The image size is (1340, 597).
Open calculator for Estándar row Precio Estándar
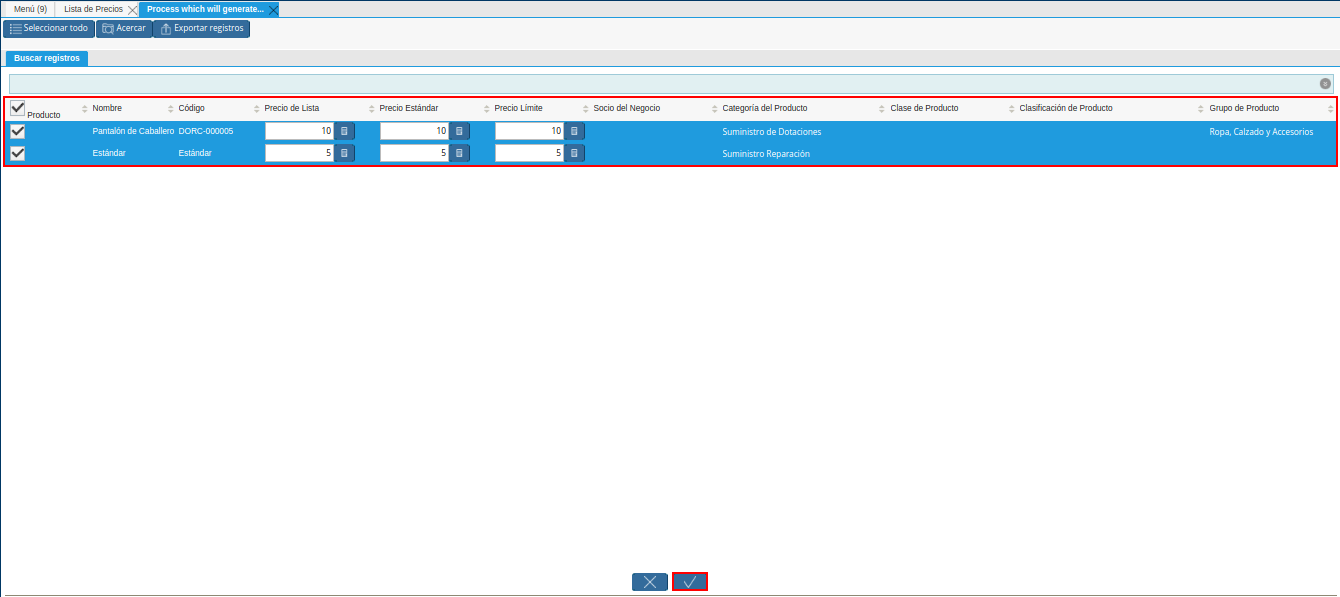point(459,153)
